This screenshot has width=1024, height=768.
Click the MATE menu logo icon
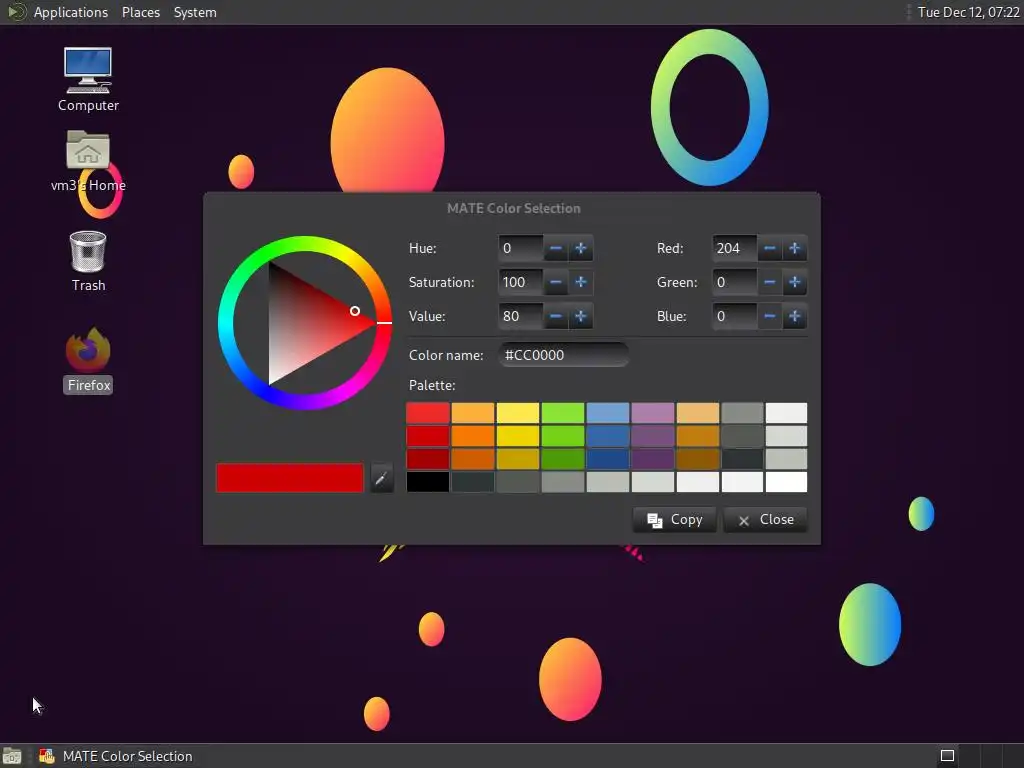point(16,12)
